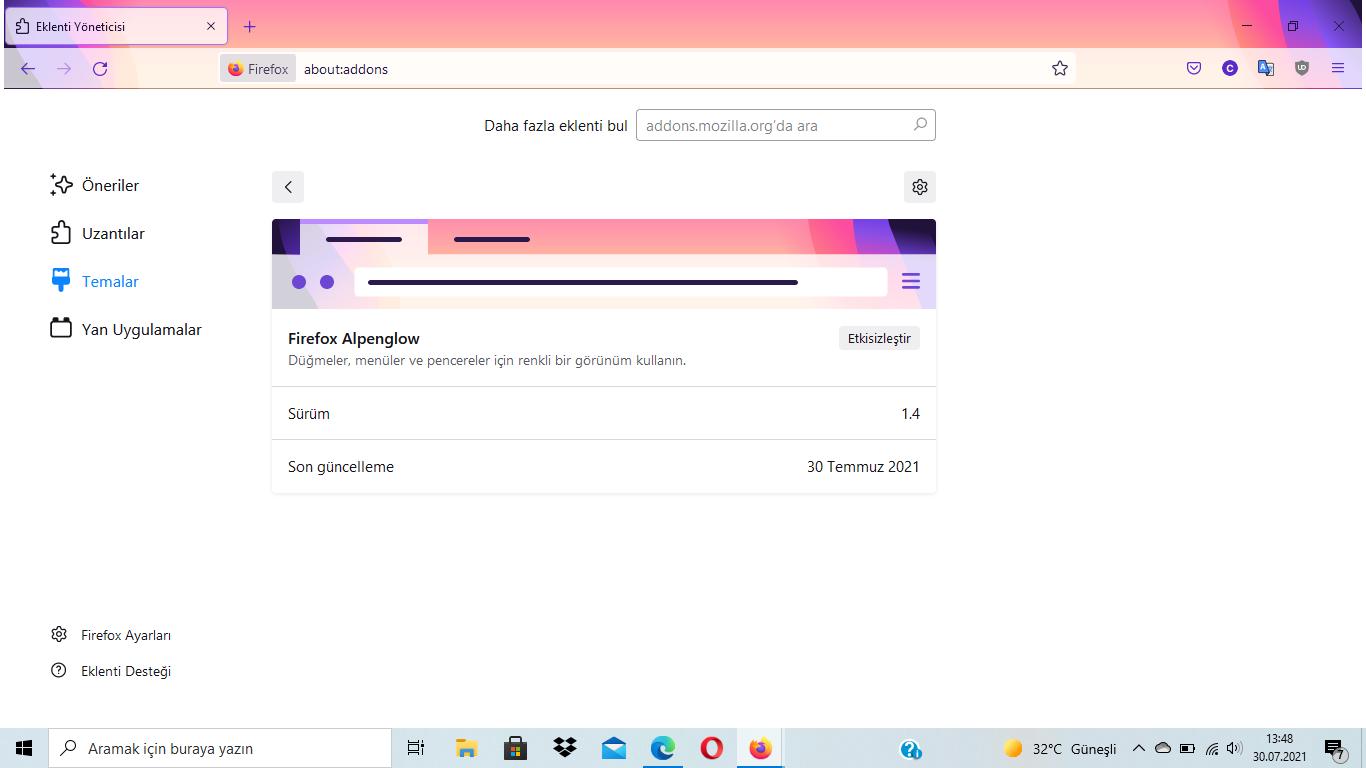
Task: Open the notification center icon
Action: point(1334,748)
